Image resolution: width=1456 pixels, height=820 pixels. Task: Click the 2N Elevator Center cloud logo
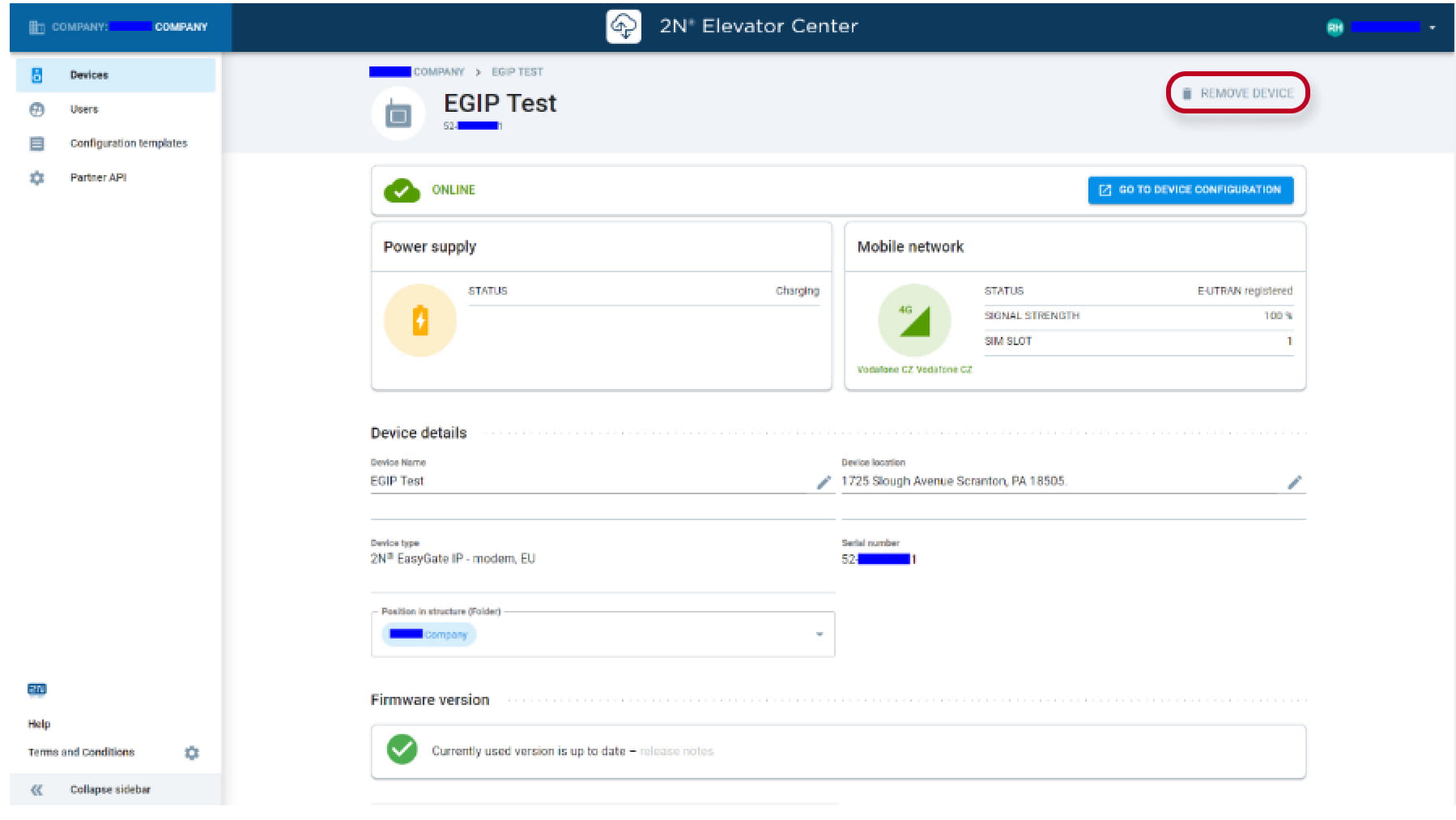pos(624,26)
